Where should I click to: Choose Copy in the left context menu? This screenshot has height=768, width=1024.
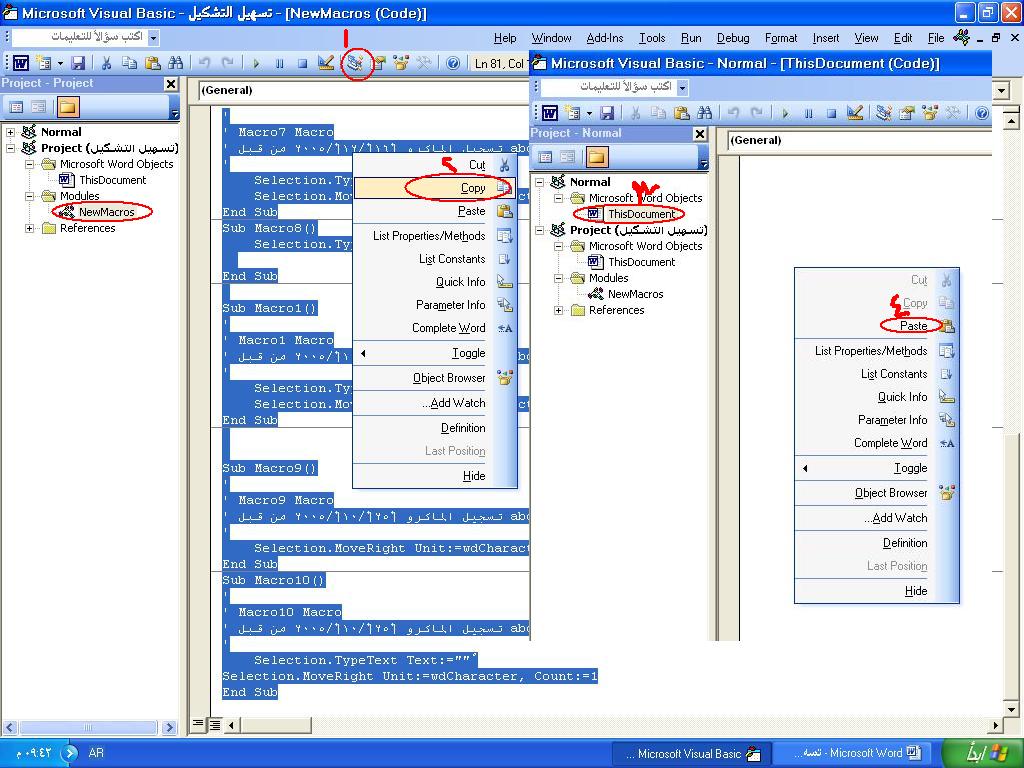coord(435,188)
